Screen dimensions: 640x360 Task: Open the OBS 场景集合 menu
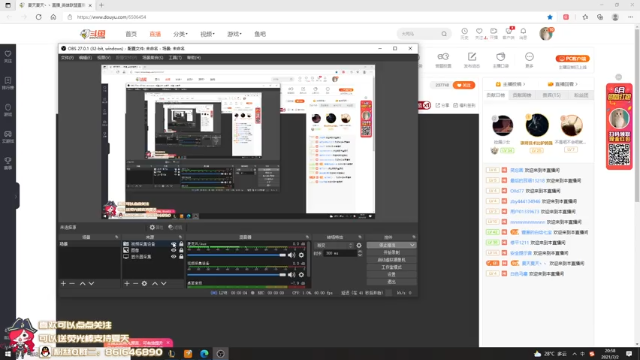[x=153, y=58]
